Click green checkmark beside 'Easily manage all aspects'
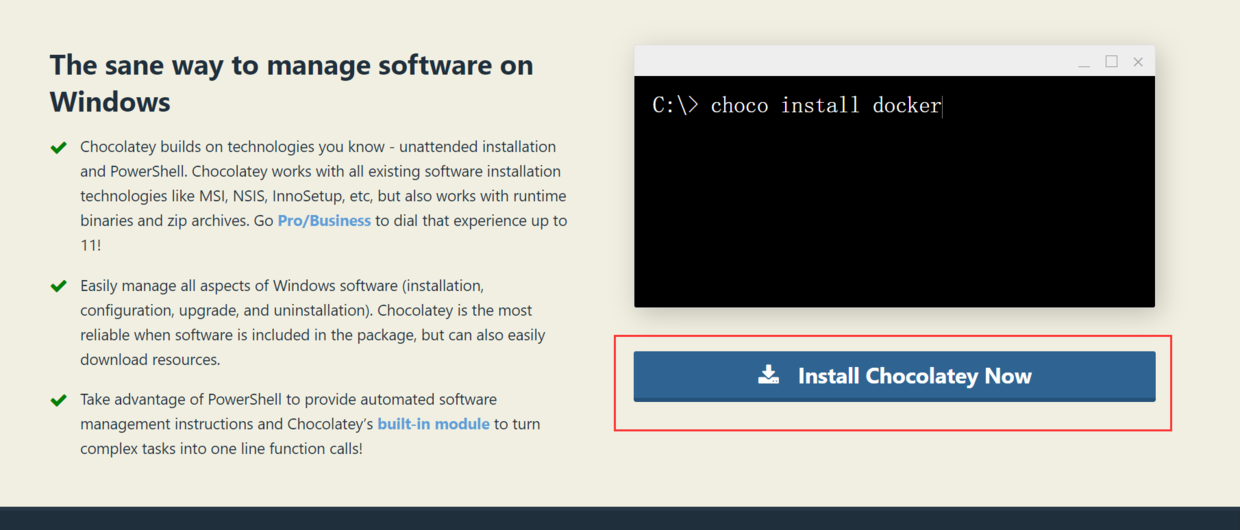Screen dimensions: 1240x530 (x=59, y=286)
